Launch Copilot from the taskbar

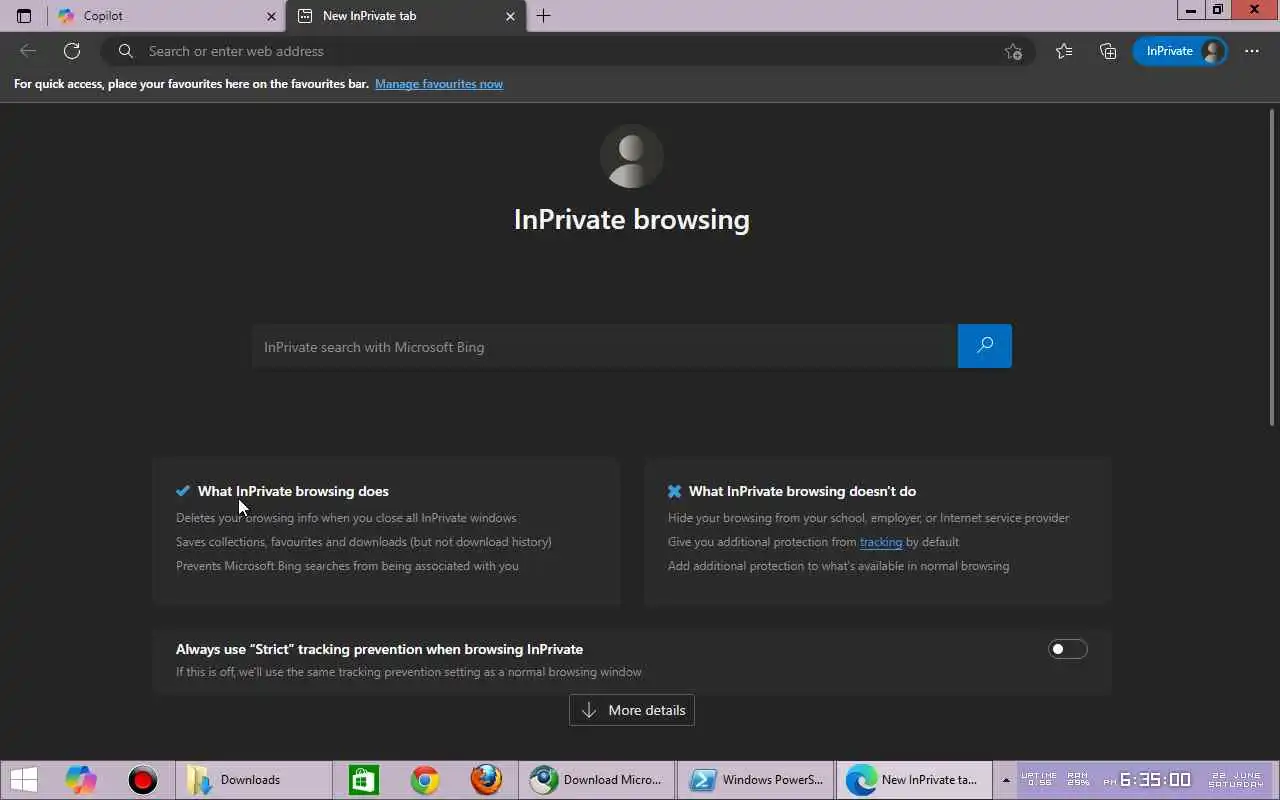(x=82, y=780)
